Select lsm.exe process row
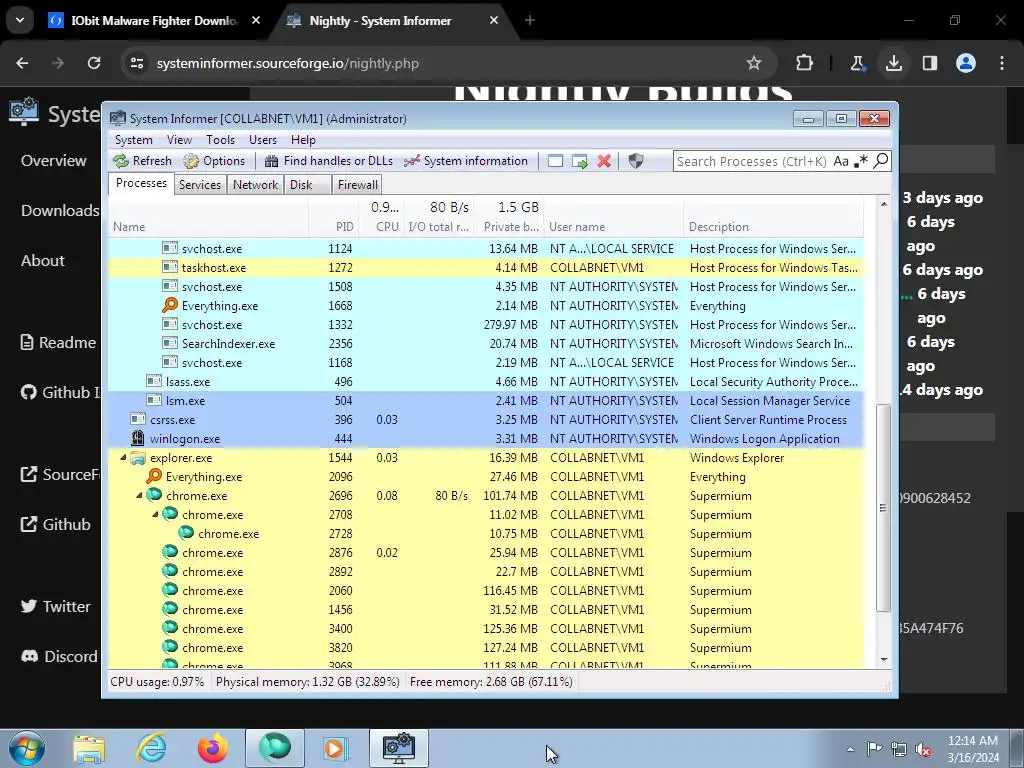The width and height of the screenshot is (1024, 768). 486,401
